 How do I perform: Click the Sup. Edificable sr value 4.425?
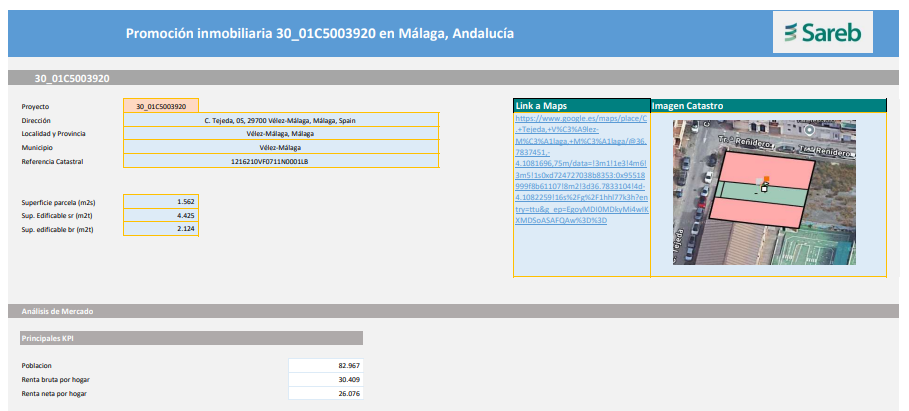(x=161, y=215)
